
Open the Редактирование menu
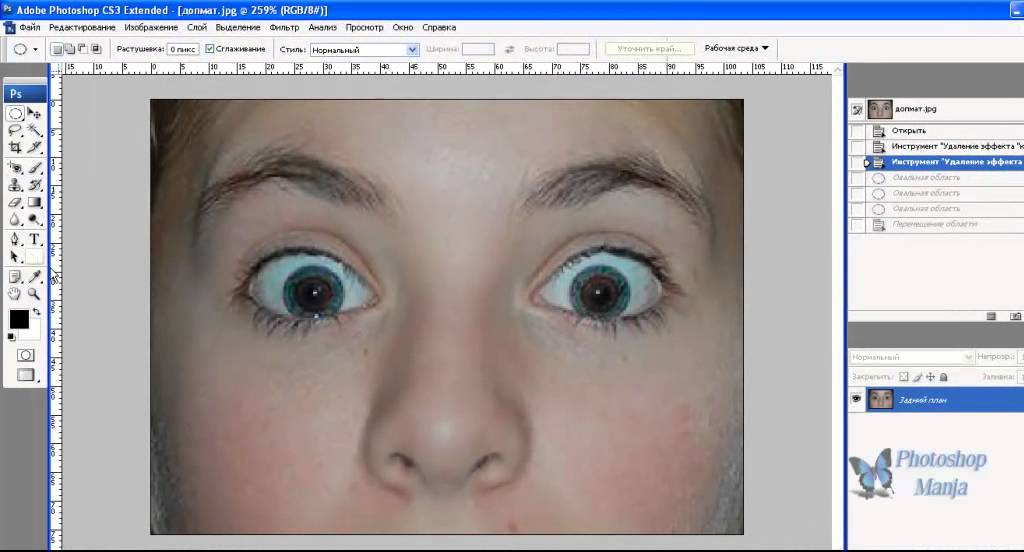click(82, 27)
